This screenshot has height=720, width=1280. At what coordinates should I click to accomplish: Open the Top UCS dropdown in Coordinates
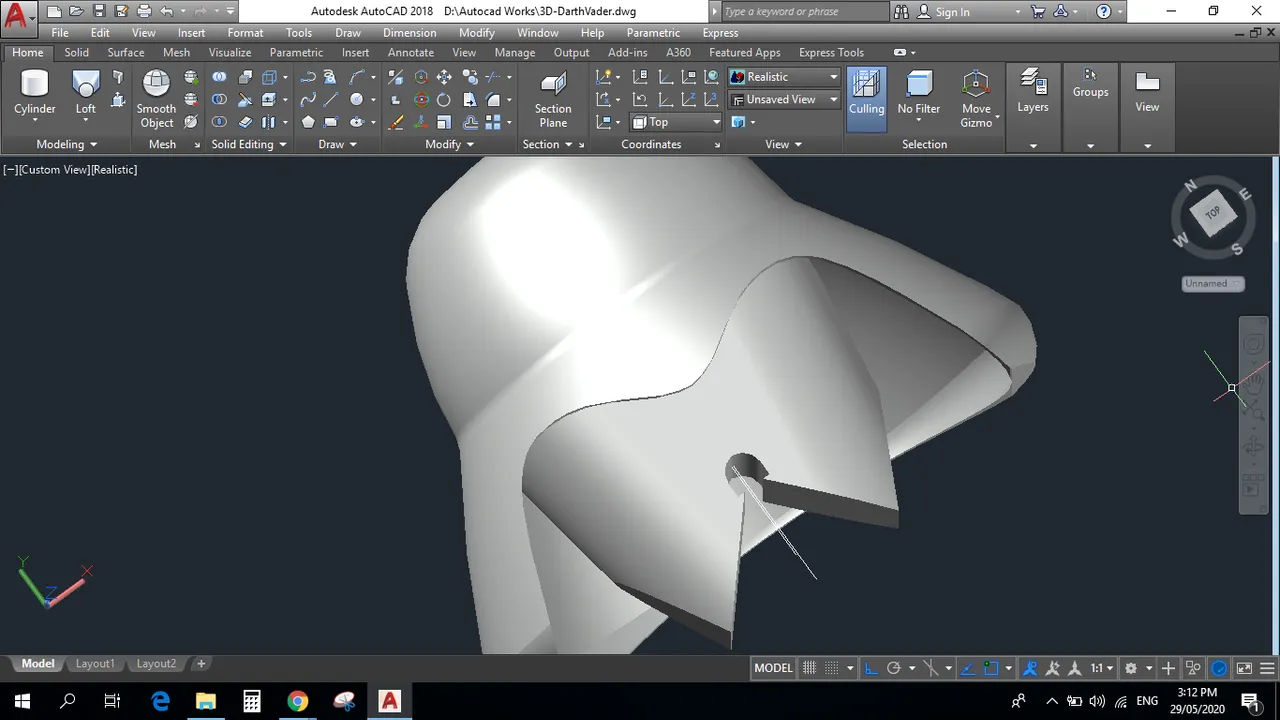click(675, 122)
